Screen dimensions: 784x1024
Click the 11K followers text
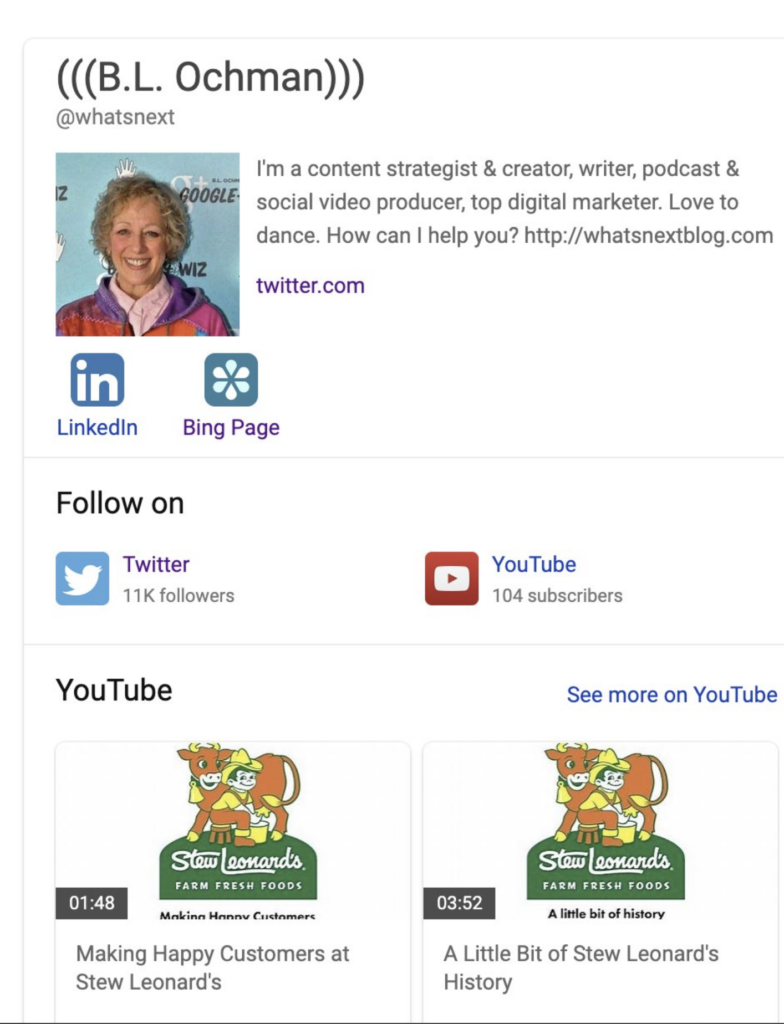(x=178, y=596)
